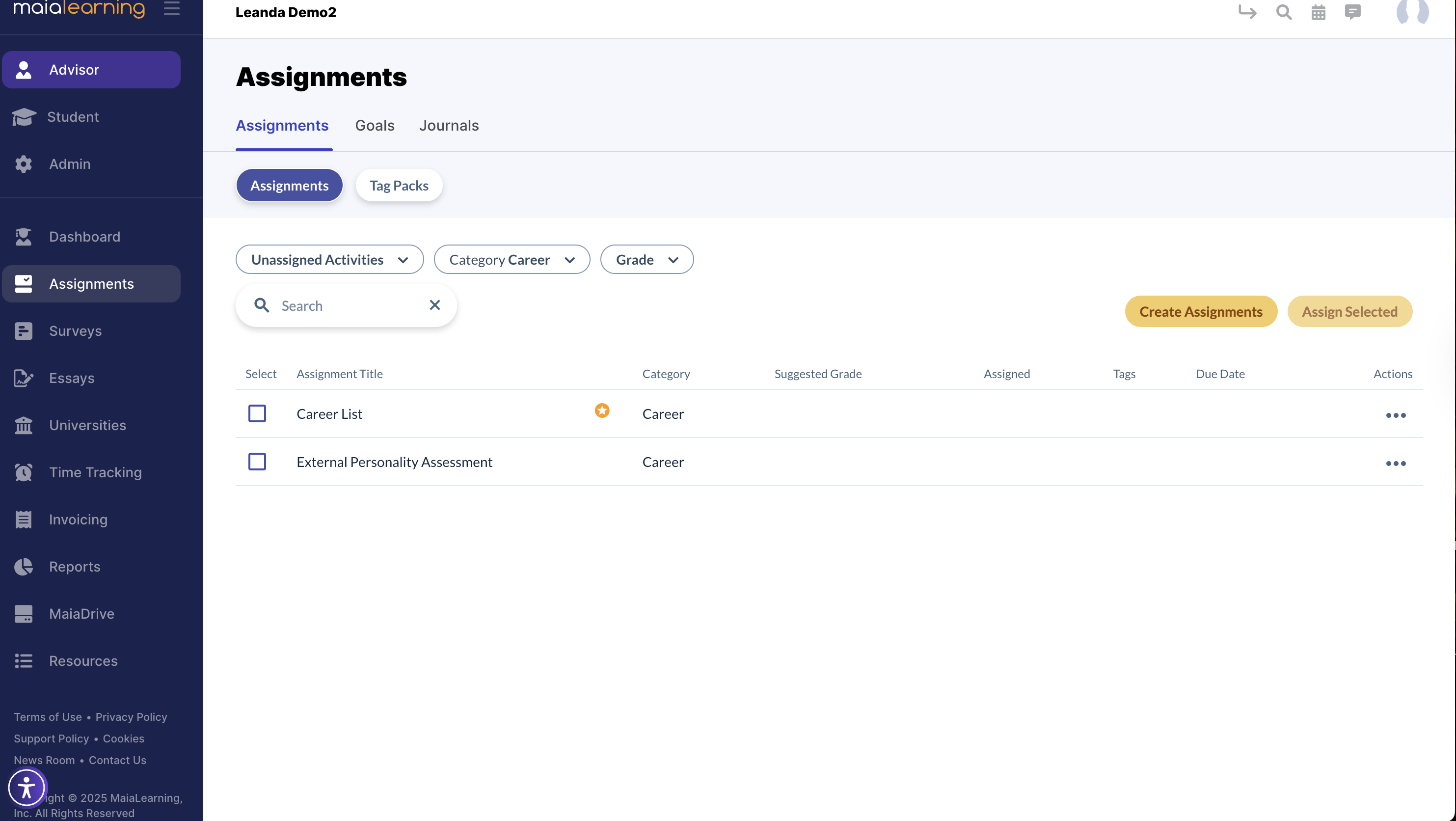This screenshot has width=1456, height=821.
Task: Select the Tag Packs pill
Action: [399, 186]
